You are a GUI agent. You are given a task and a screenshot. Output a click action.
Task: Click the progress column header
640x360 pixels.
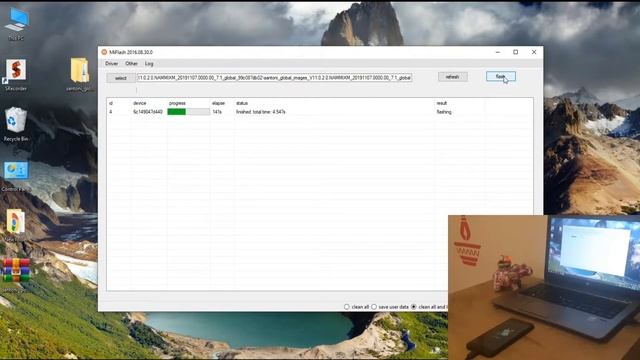[177, 103]
